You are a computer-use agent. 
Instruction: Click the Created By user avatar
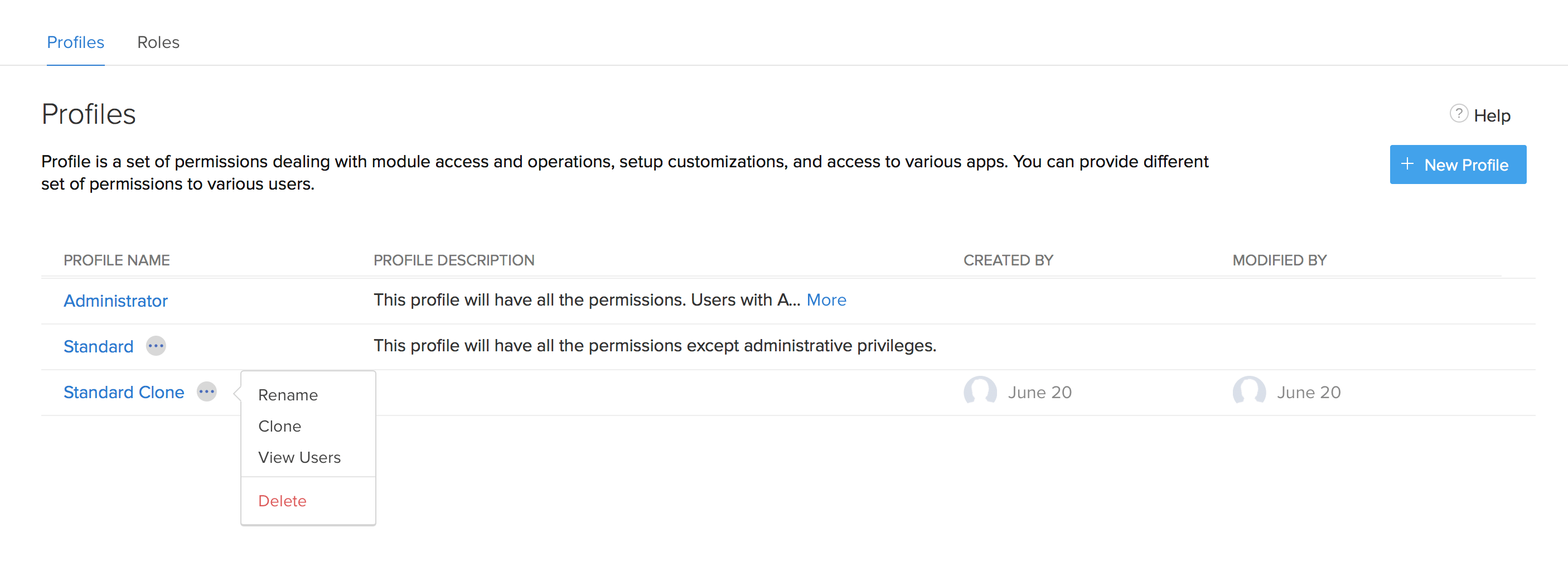click(x=980, y=391)
